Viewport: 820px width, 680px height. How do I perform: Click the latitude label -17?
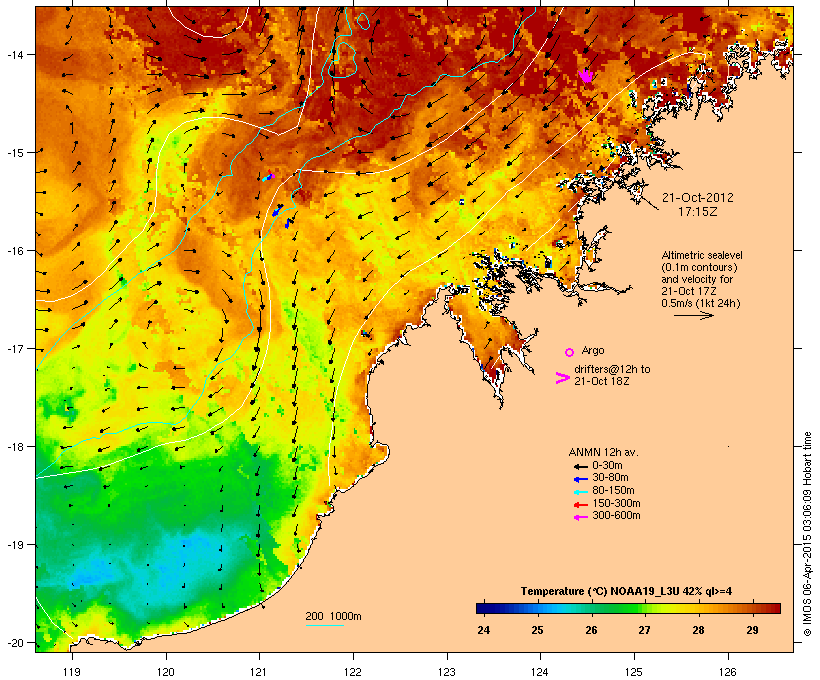click(x=15, y=348)
